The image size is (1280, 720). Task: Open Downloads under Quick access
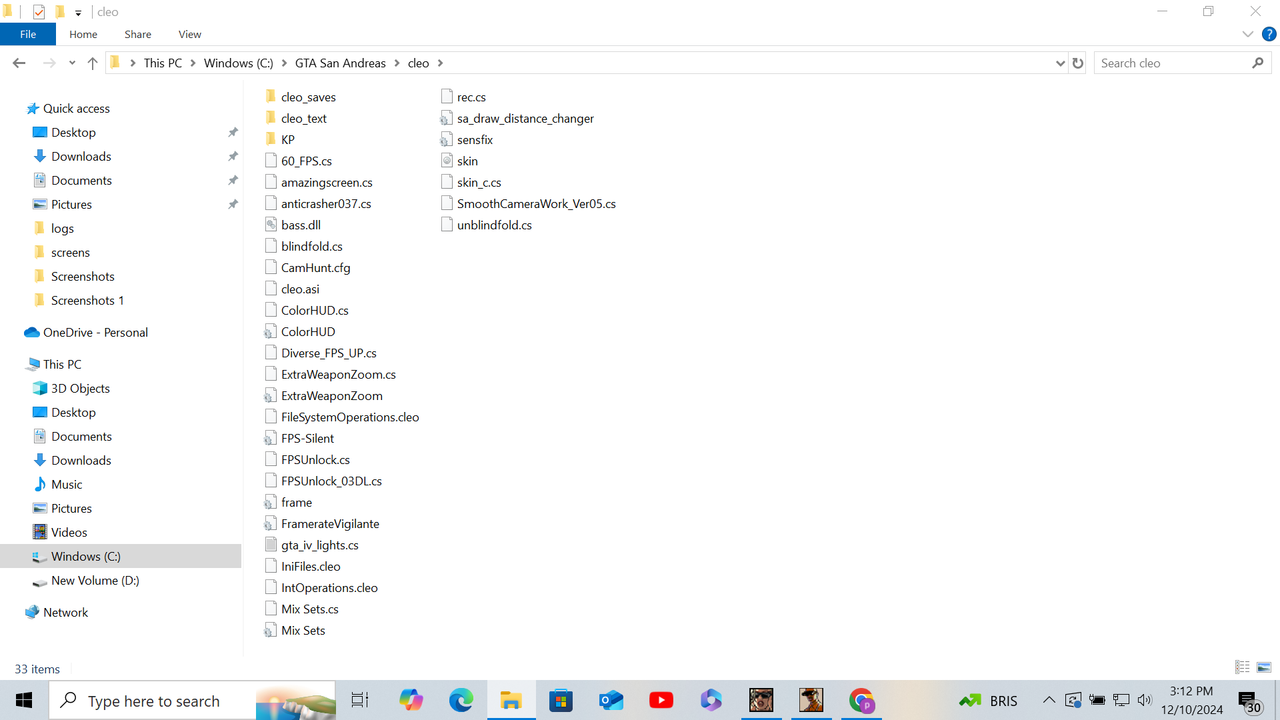click(81, 156)
